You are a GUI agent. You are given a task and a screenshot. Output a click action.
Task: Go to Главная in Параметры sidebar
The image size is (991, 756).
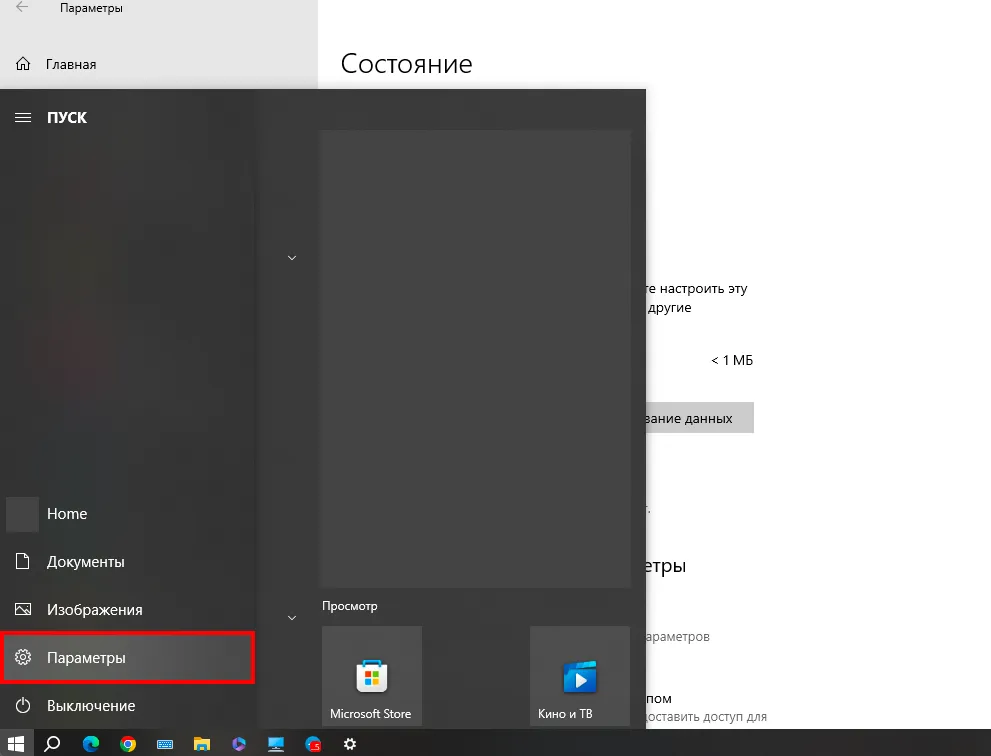click(159, 64)
